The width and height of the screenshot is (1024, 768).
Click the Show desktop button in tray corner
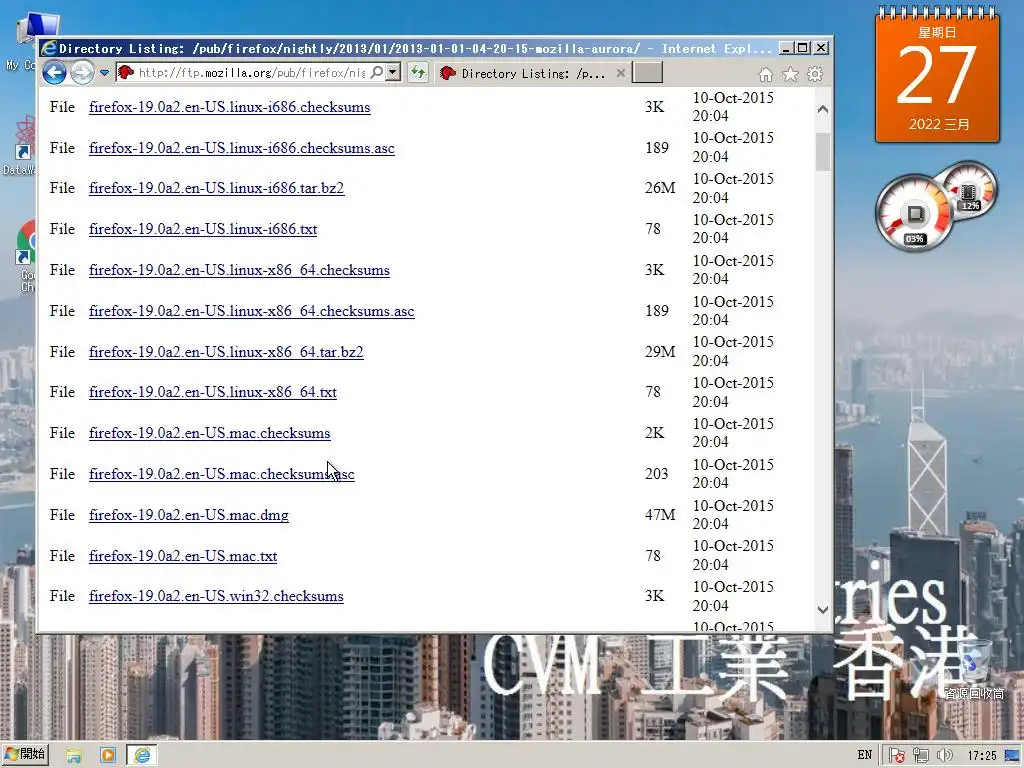pyautogui.click(x=1014, y=756)
